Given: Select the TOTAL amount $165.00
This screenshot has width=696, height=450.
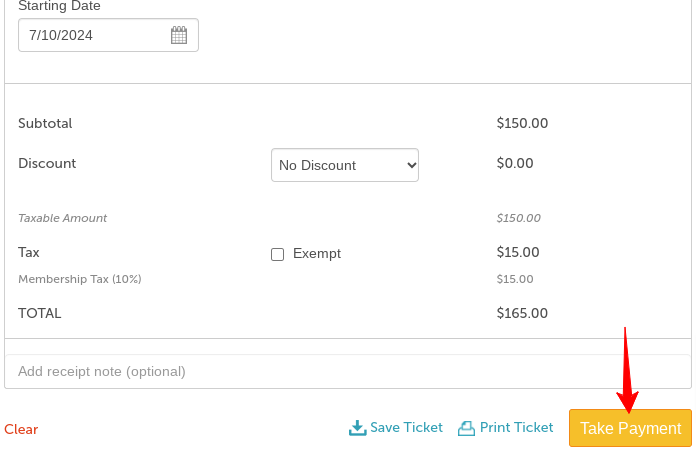Looking at the screenshot, I should coord(522,313).
